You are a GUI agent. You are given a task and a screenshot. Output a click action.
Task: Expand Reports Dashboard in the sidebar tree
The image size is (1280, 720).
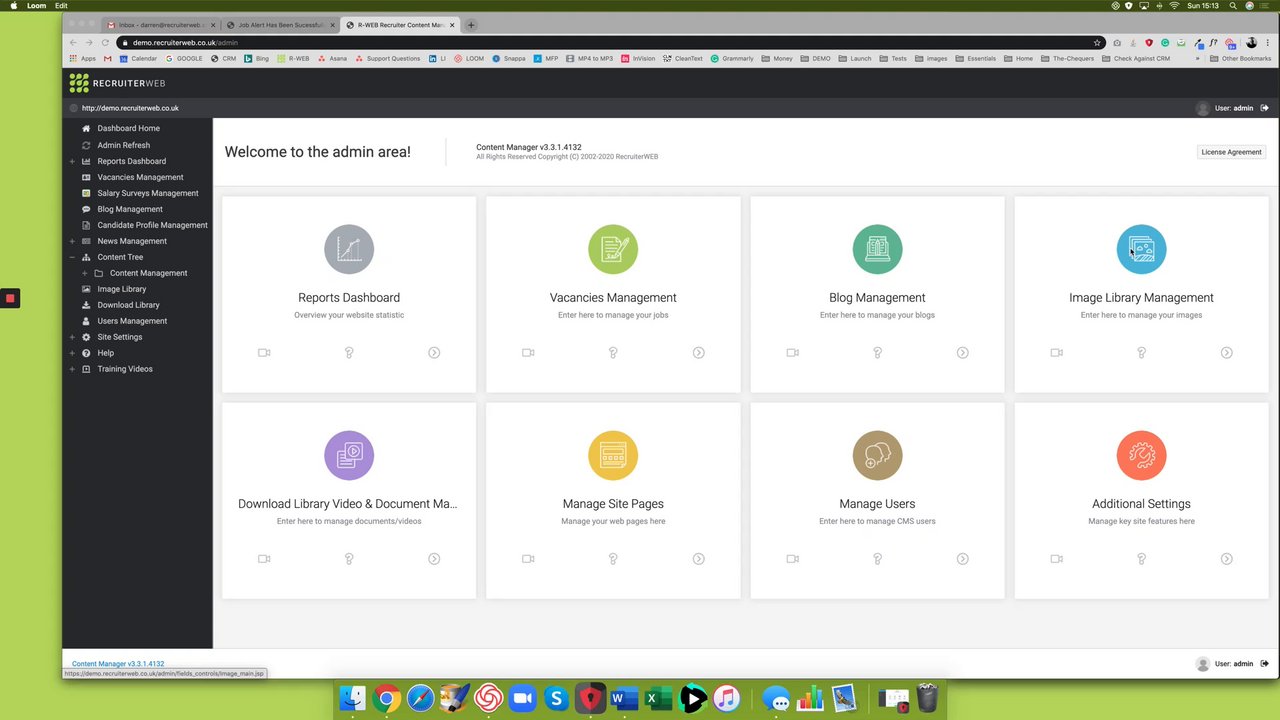pos(72,161)
